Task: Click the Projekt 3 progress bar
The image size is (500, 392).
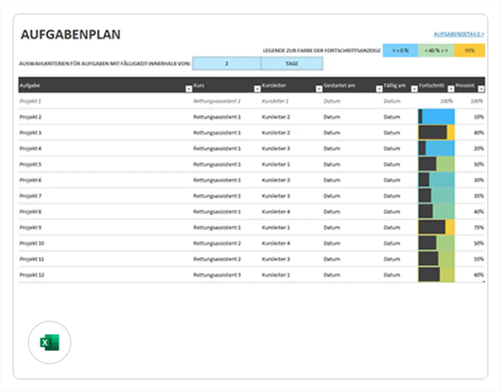Action: click(436, 133)
